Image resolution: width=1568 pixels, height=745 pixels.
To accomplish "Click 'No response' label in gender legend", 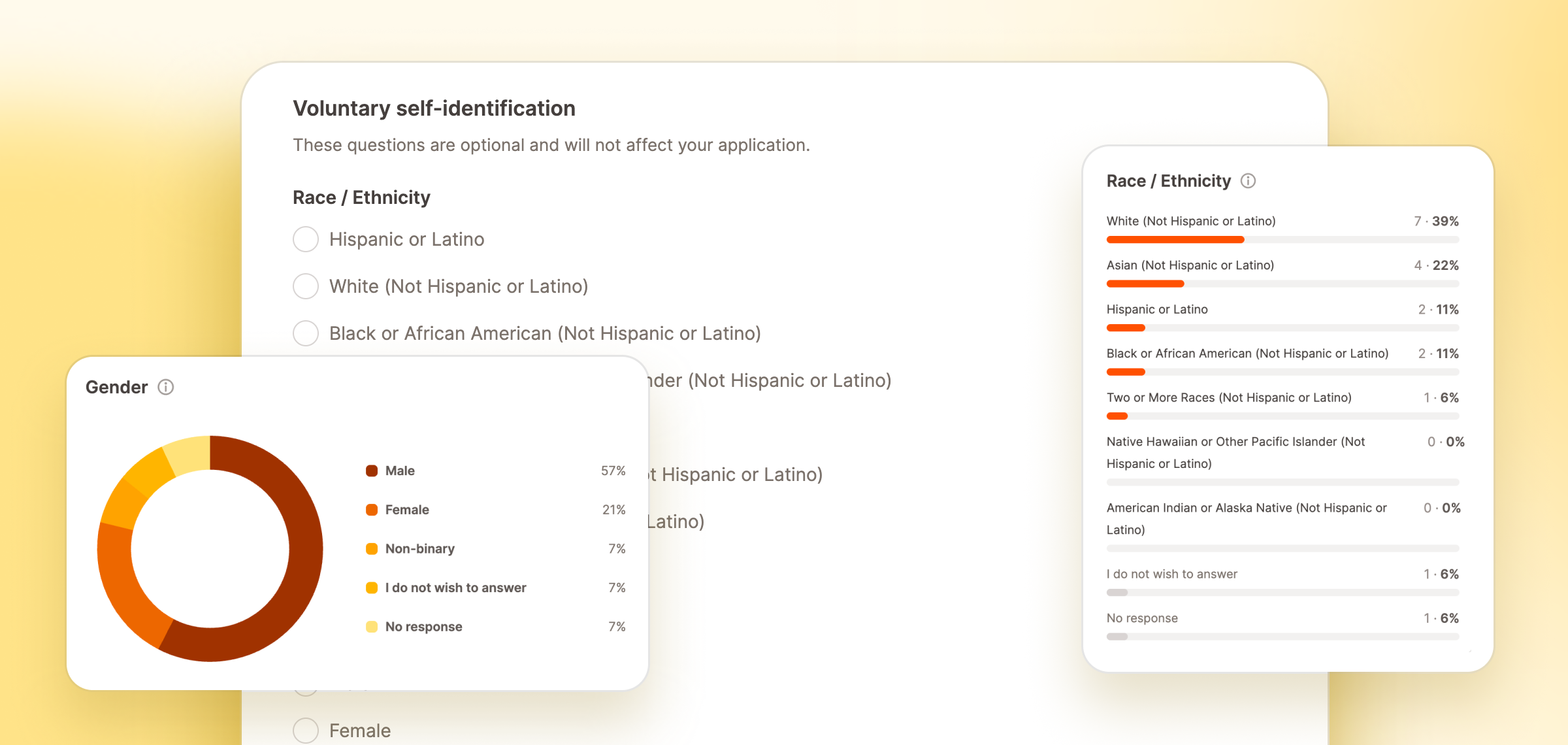I will point(423,627).
